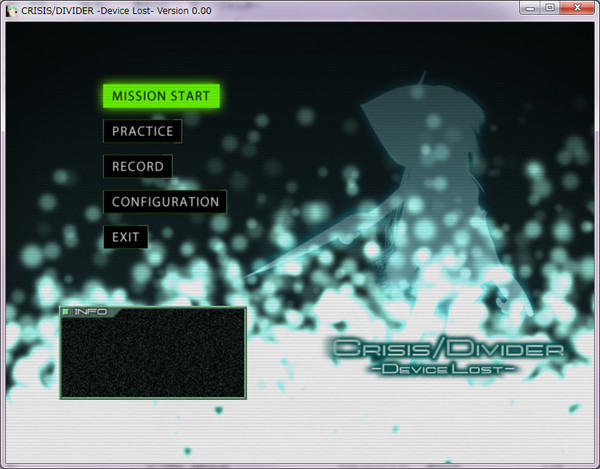Click the INFO panel header label
600x469 pixels.
click(90, 312)
